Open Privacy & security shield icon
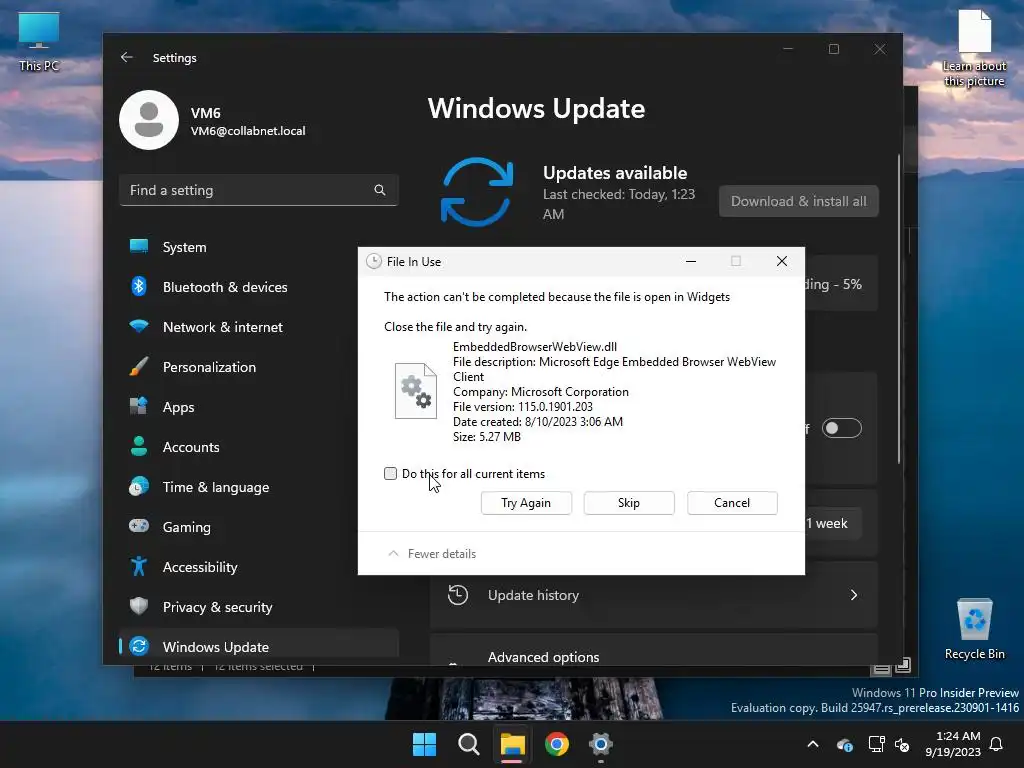The width and height of the screenshot is (1024, 768). (138, 606)
